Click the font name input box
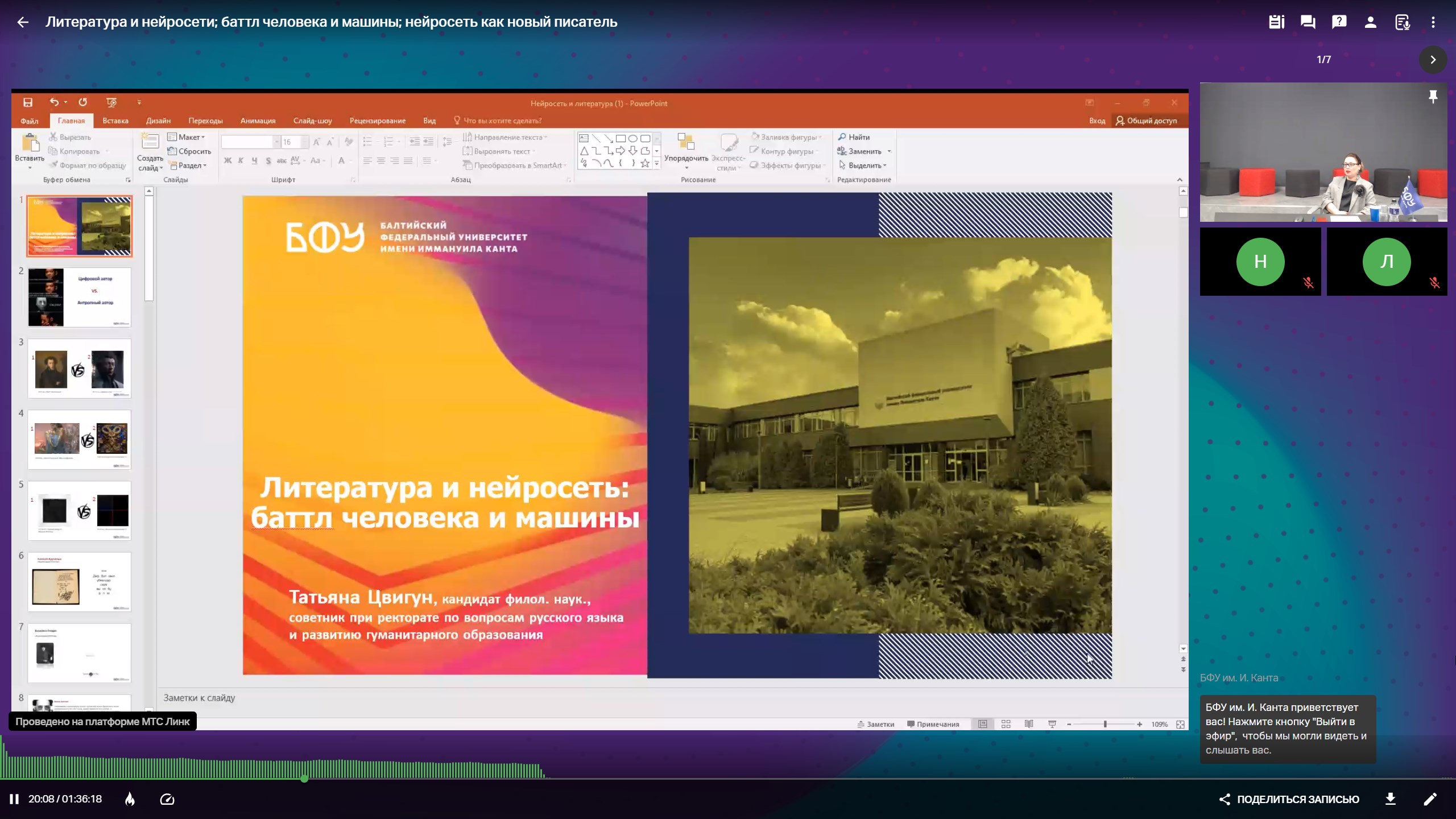1456x819 pixels. (x=247, y=142)
